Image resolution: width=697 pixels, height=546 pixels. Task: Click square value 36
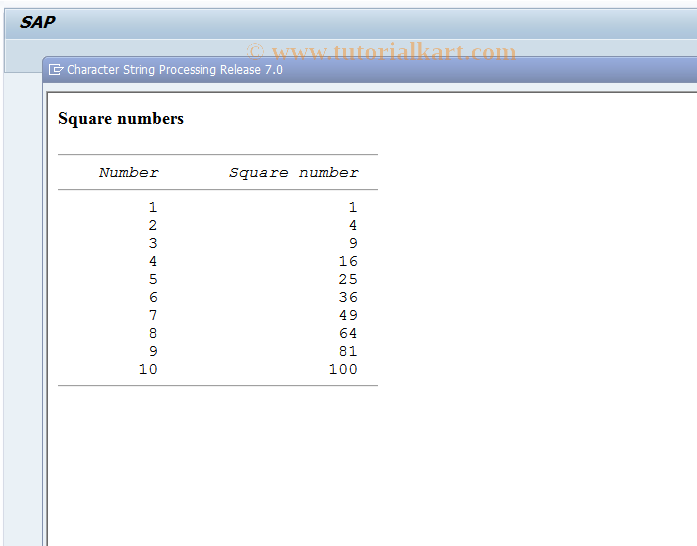point(348,297)
